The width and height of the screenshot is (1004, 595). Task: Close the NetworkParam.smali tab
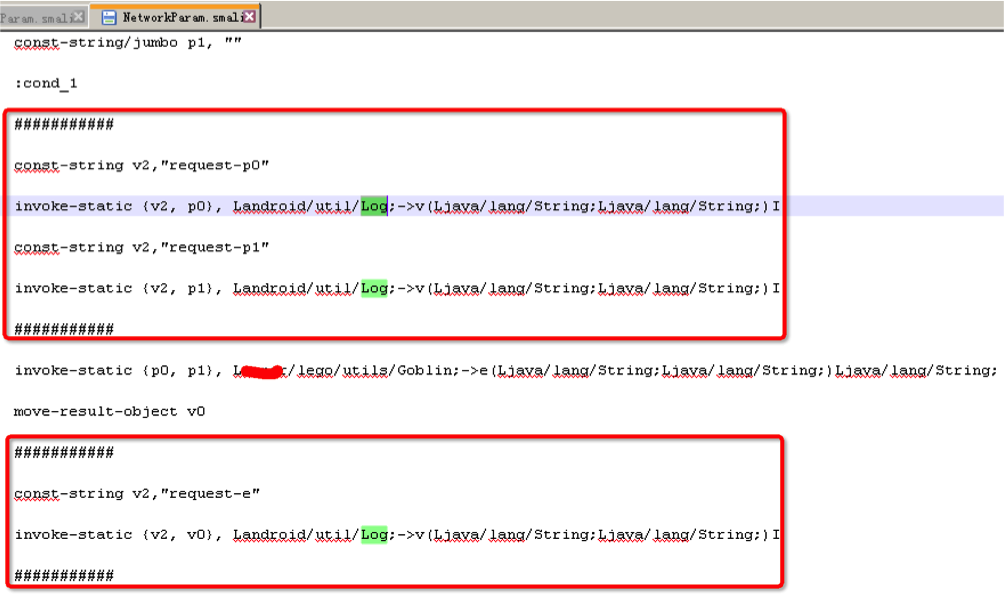coord(250,17)
